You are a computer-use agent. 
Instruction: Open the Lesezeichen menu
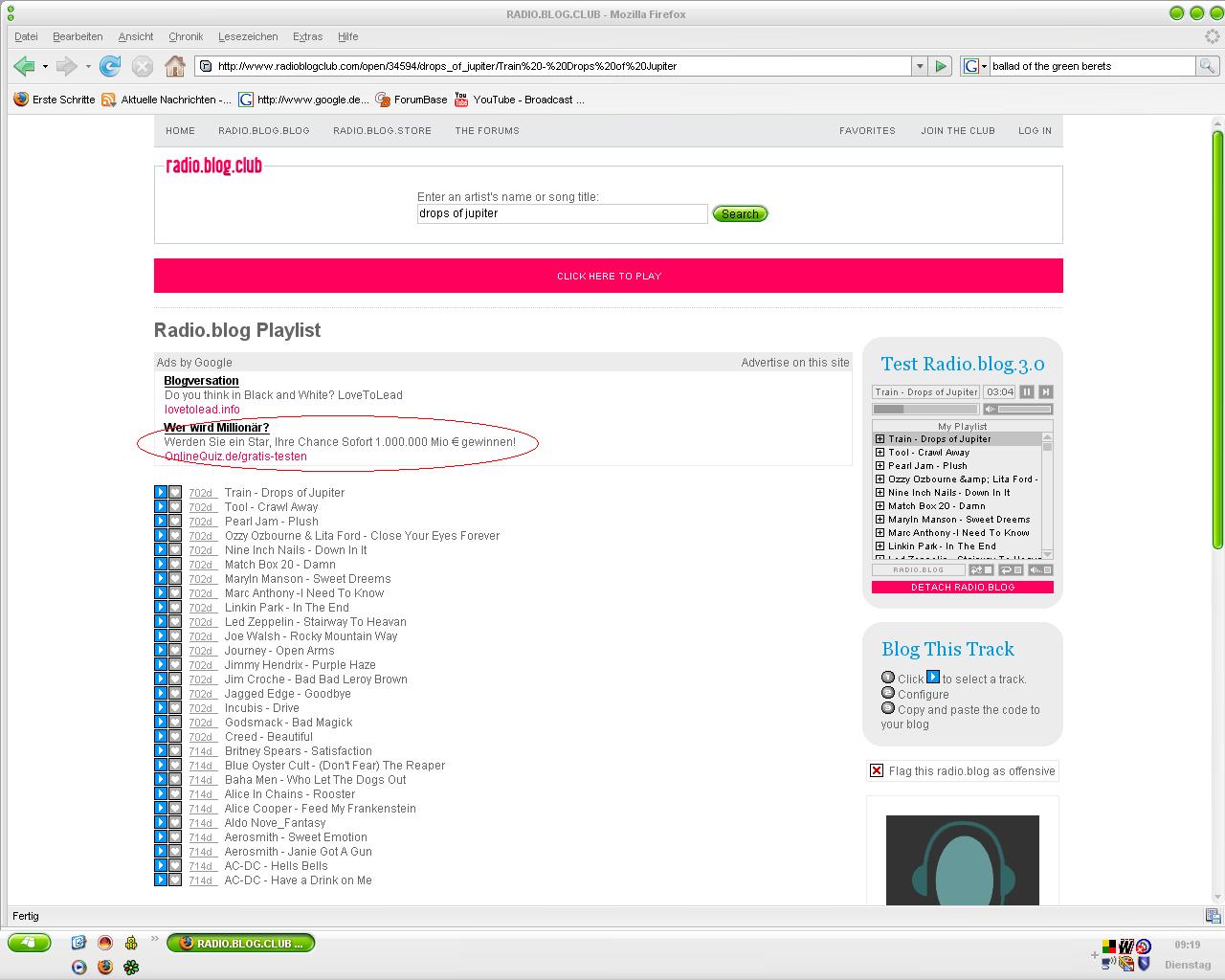[x=248, y=36]
